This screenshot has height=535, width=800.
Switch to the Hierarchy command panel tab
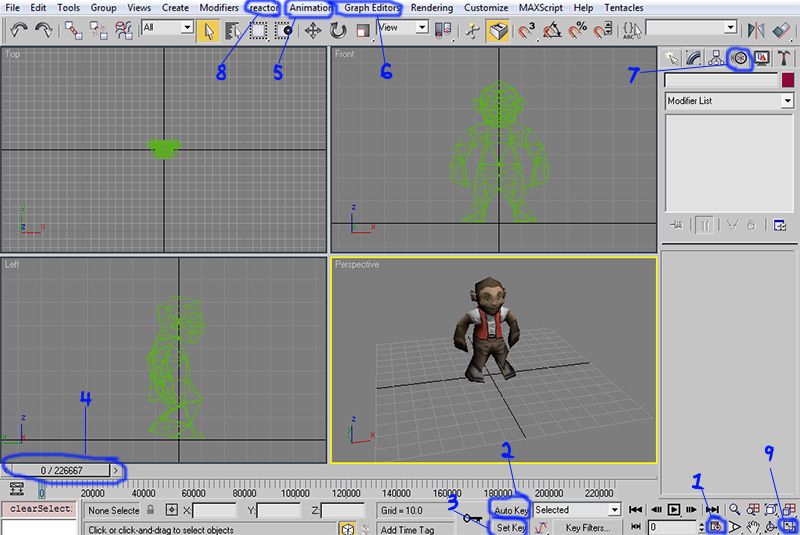716,59
